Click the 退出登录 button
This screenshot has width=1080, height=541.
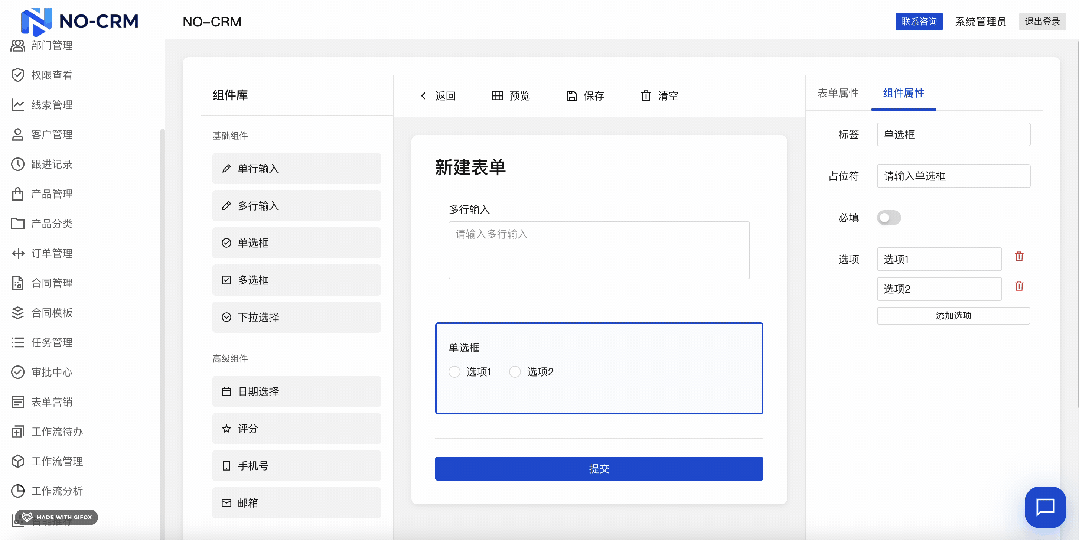[x=1042, y=21]
